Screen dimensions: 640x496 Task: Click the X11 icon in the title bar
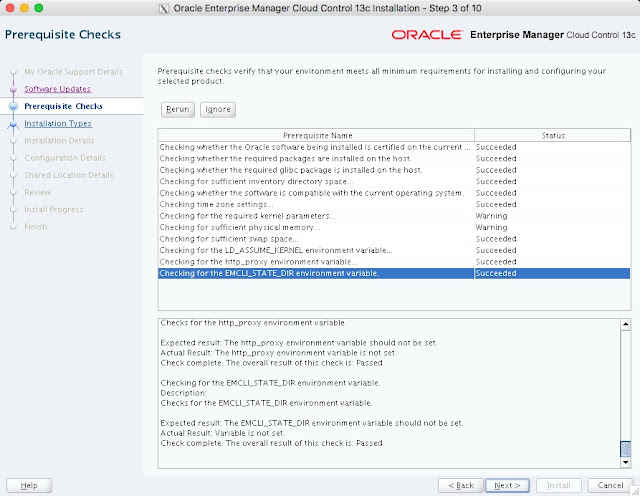click(164, 9)
